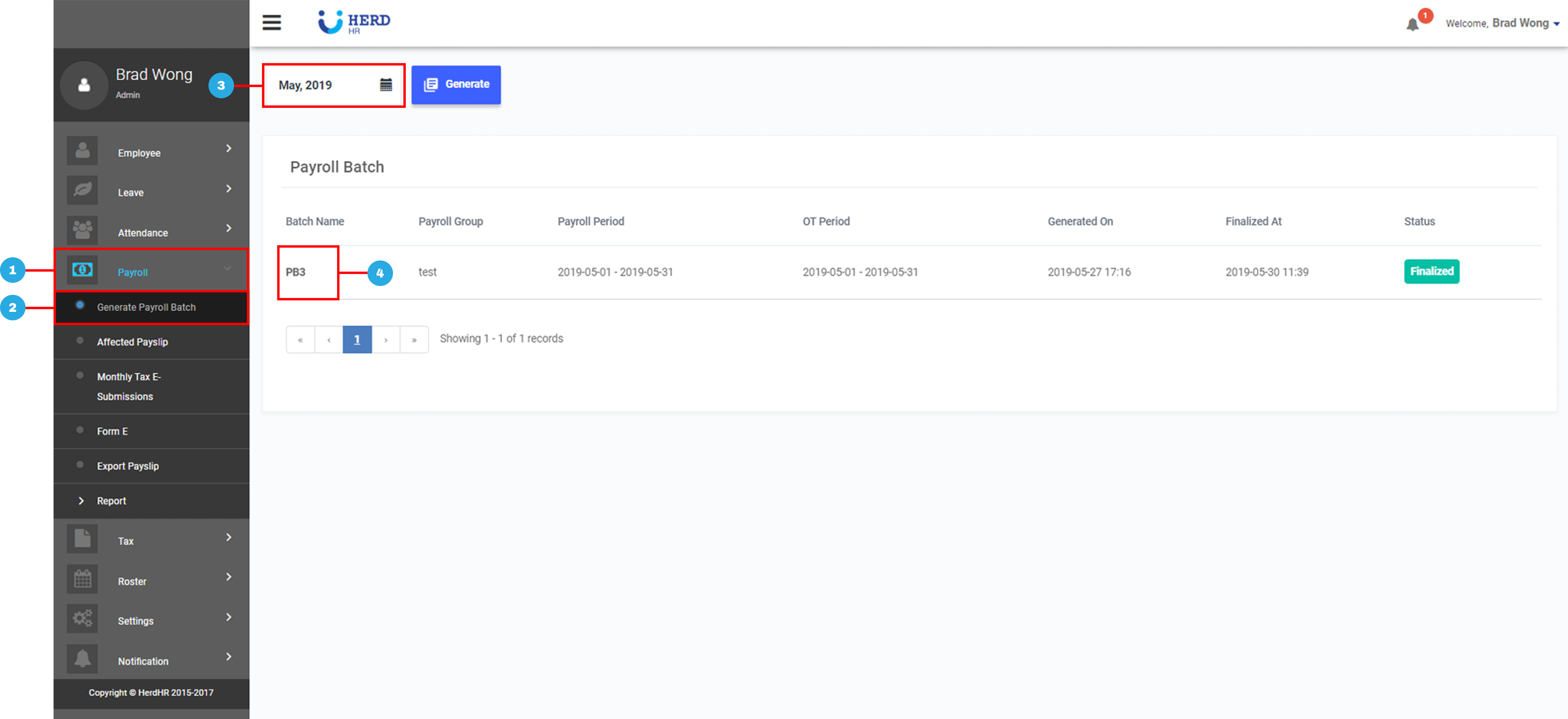This screenshot has width=1568, height=719.
Task: Click the hamburger menu icon
Action: point(272,23)
